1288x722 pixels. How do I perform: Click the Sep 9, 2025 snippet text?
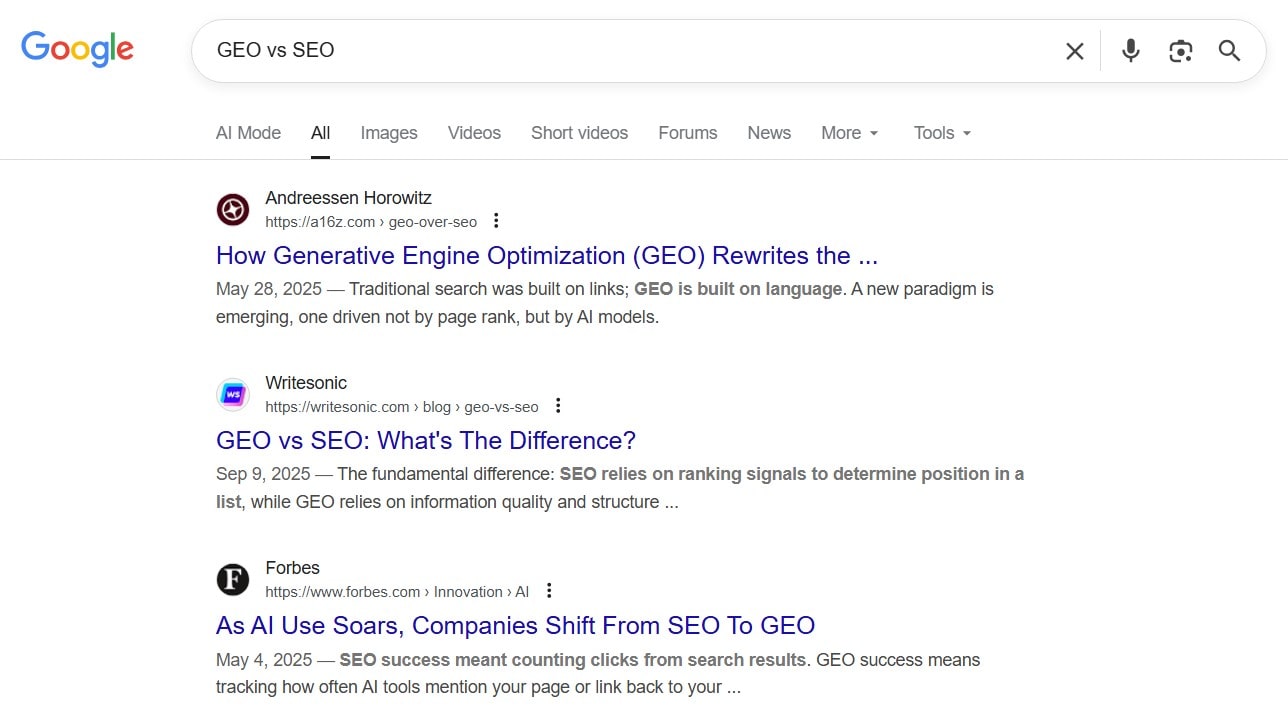(x=620, y=488)
